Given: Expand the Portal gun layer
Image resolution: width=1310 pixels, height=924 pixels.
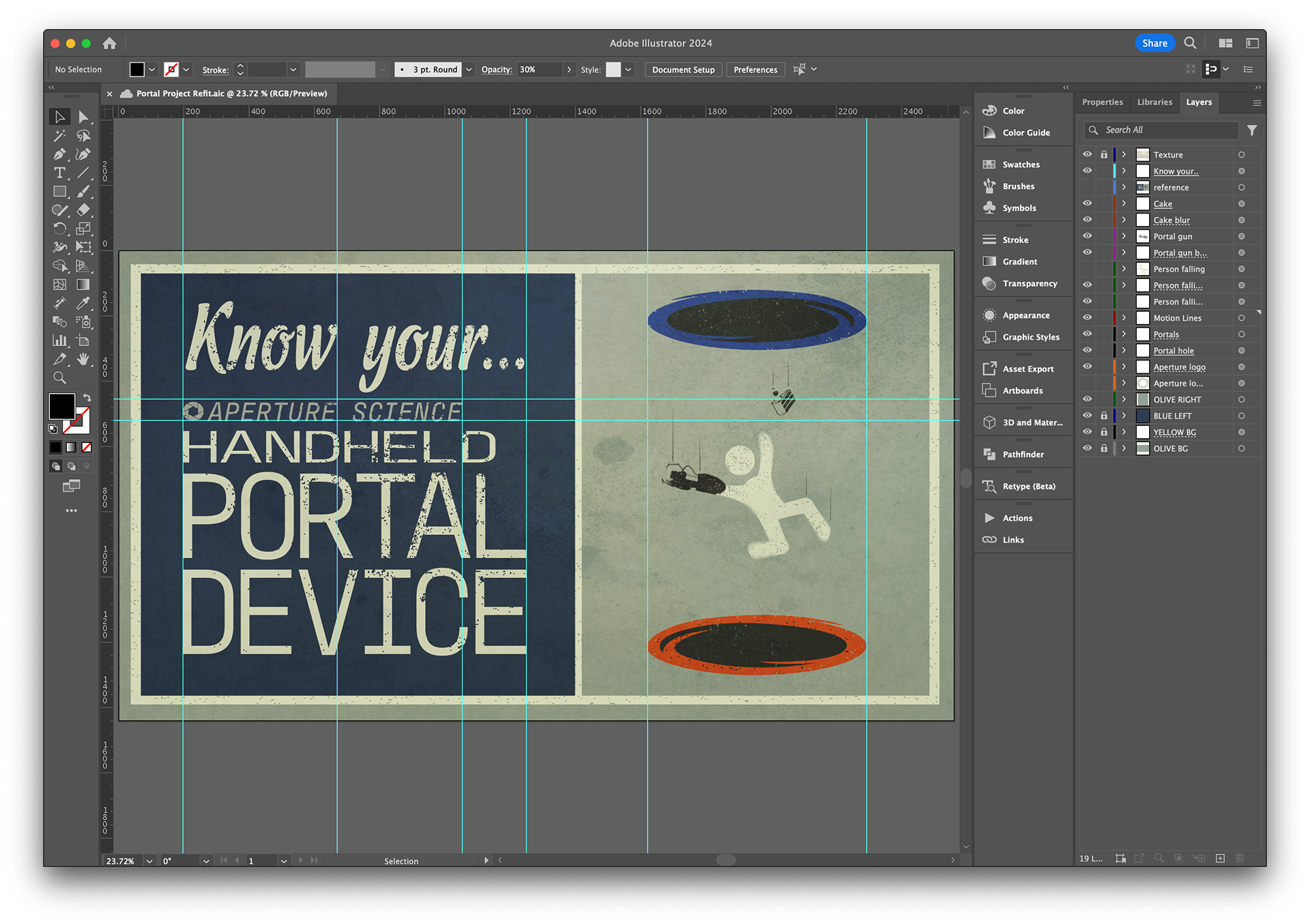Looking at the screenshot, I should point(1124,236).
